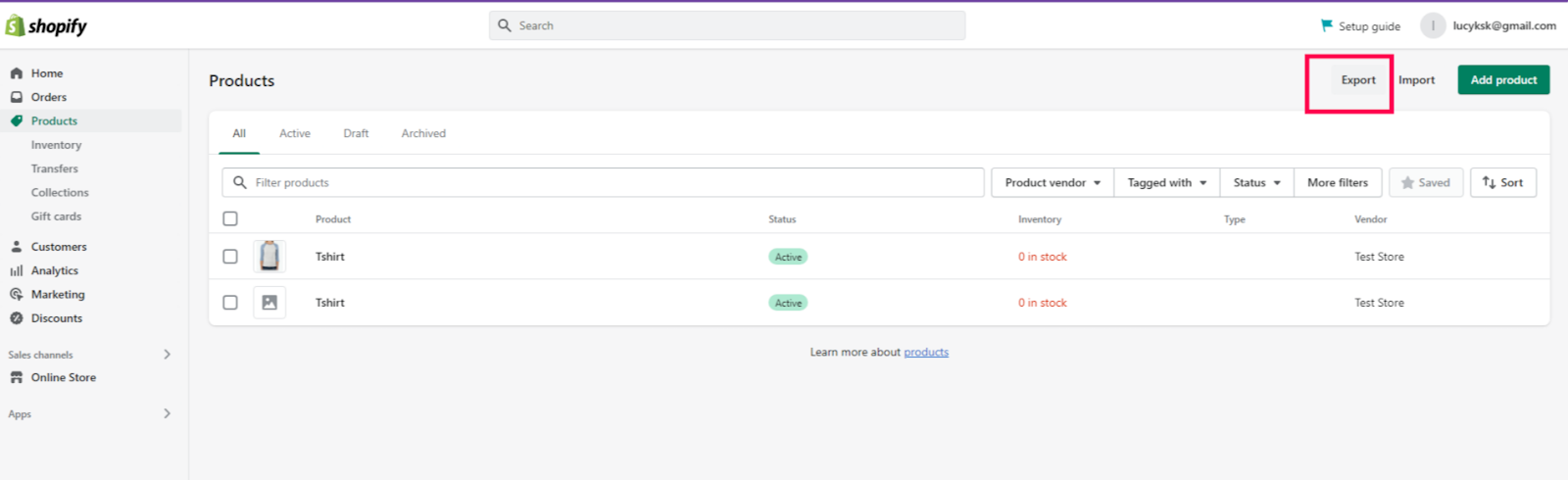This screenshot has height=480, width=1568.
Task: Click the Sort arrows icon
Action: pos(1489,182)
